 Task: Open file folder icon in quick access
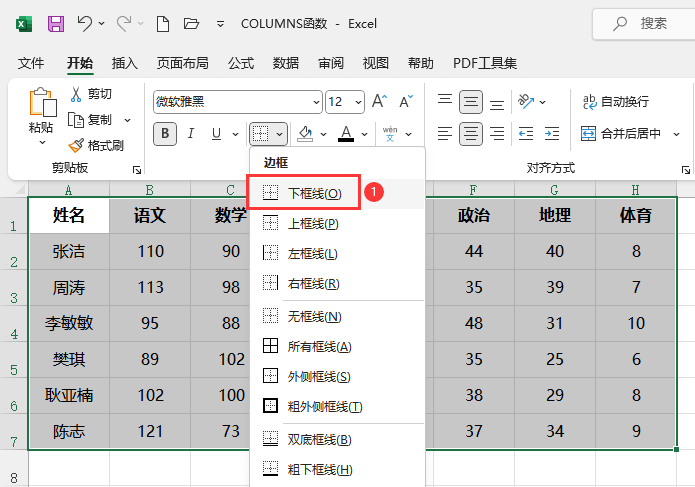coord(191,23)
